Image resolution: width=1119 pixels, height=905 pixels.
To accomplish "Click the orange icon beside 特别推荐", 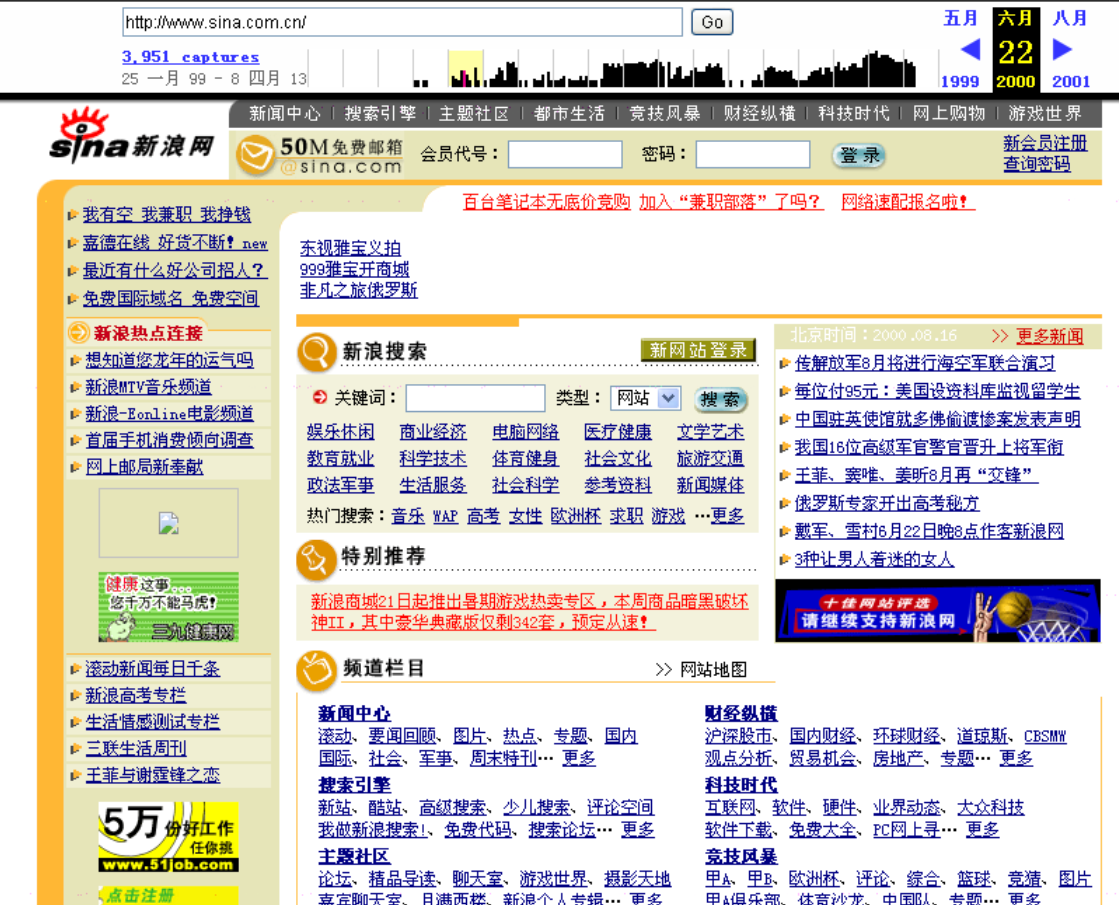I will (315, 560).
